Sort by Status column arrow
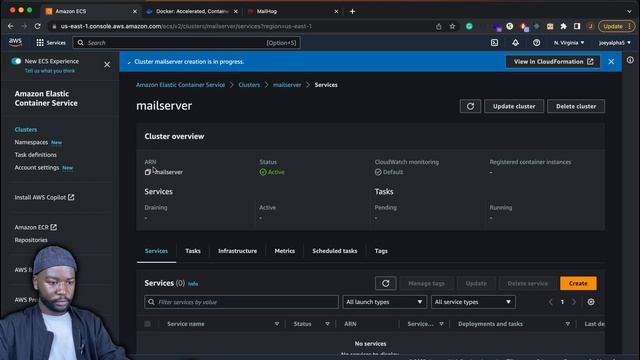 coord(327,324)
